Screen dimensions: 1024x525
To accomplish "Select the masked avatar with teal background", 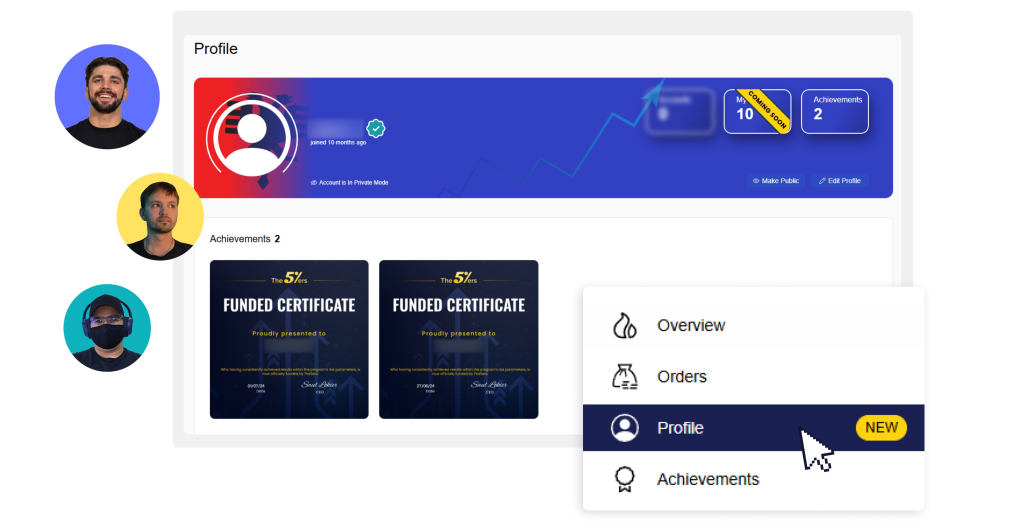I will point(107,328).
